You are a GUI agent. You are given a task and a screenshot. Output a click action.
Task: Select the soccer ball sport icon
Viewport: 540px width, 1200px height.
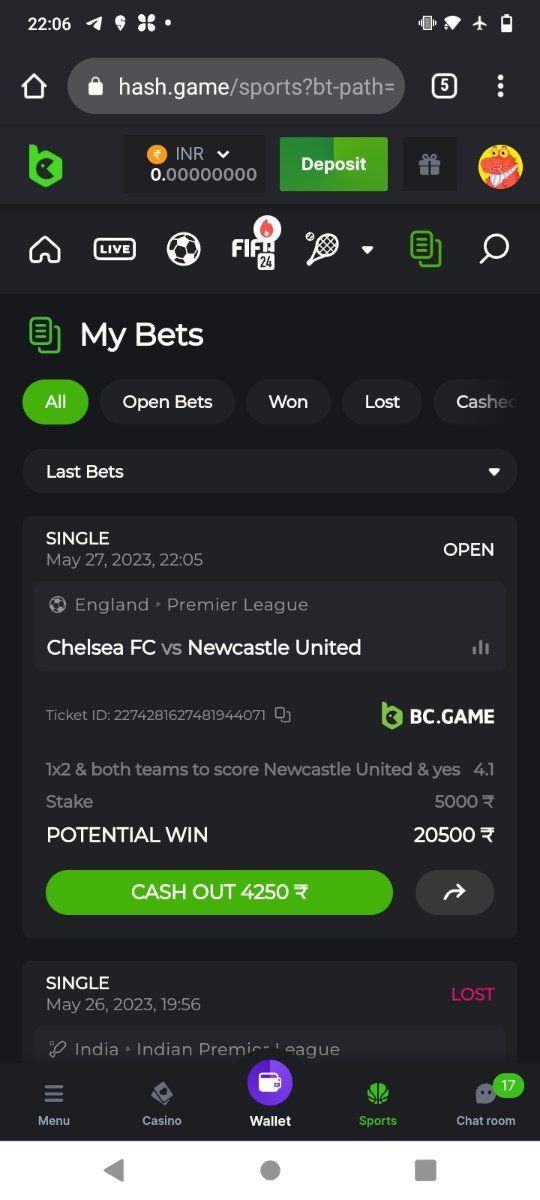click(x=184, y=249)
